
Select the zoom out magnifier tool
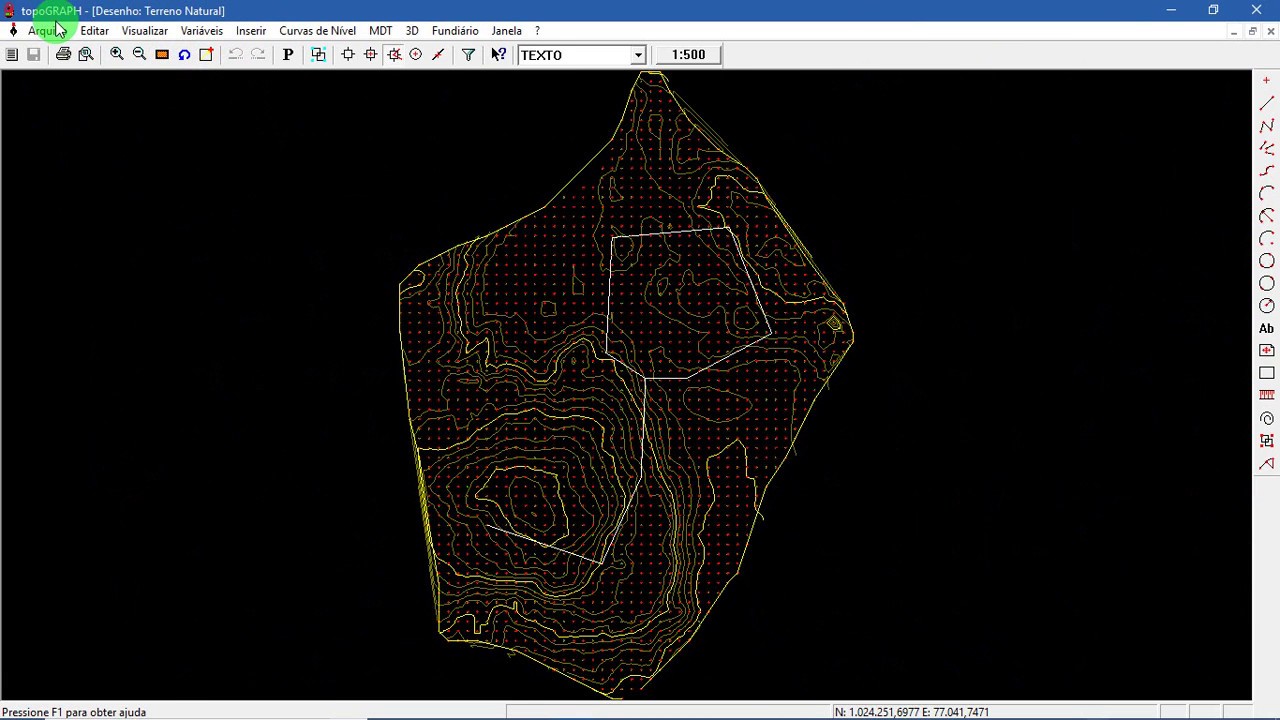(139, 55)
